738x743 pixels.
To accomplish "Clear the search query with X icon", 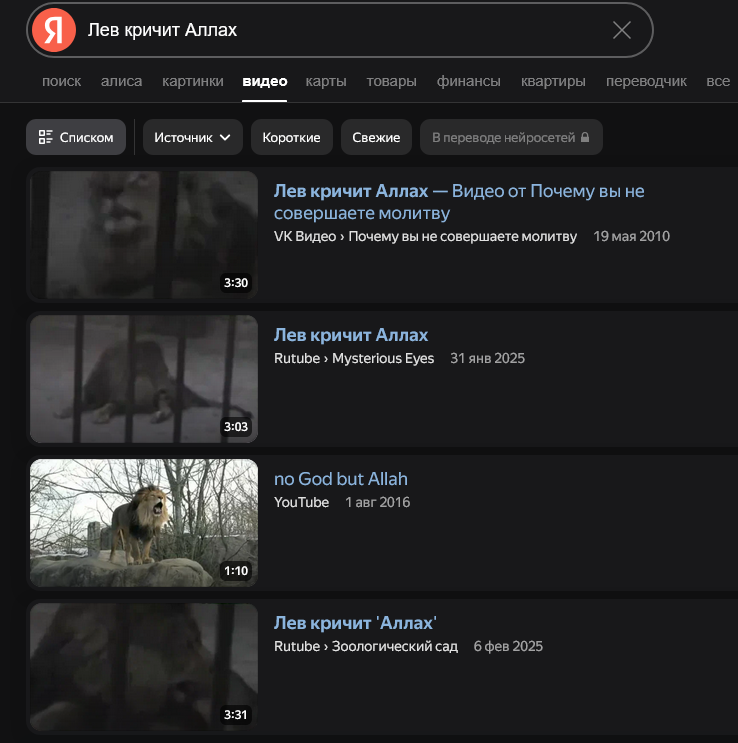I will [621, 30].
